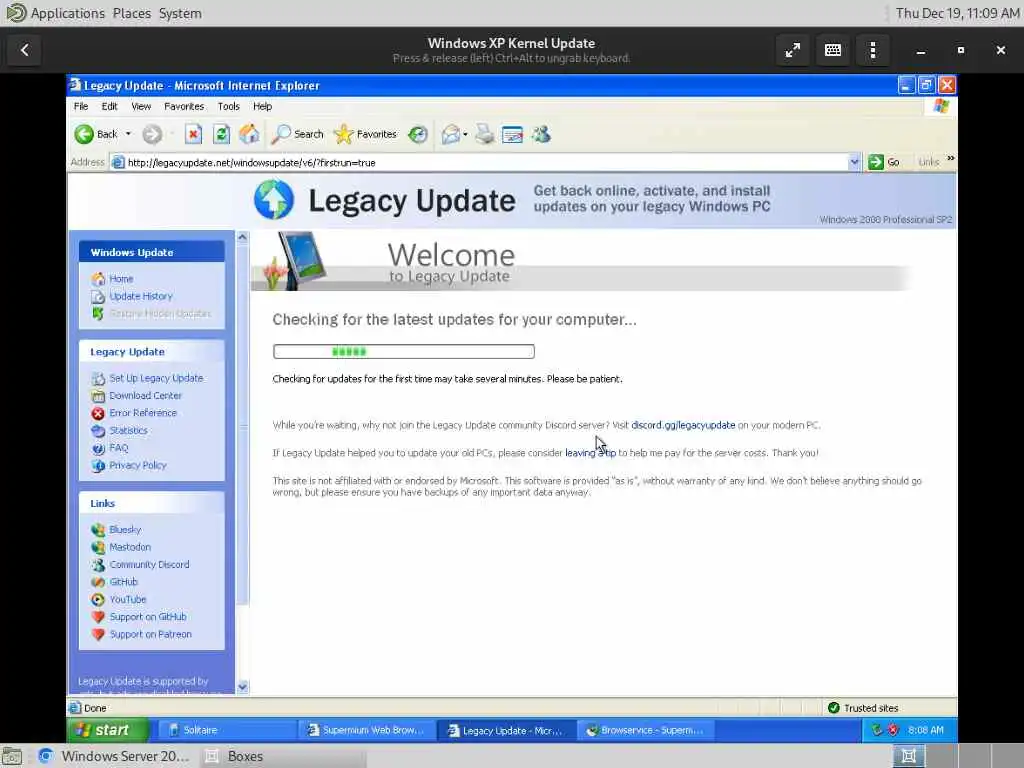Click the Edit page toolbar icon
This screenshot has width=1024, height=768.
click(513, 135)
